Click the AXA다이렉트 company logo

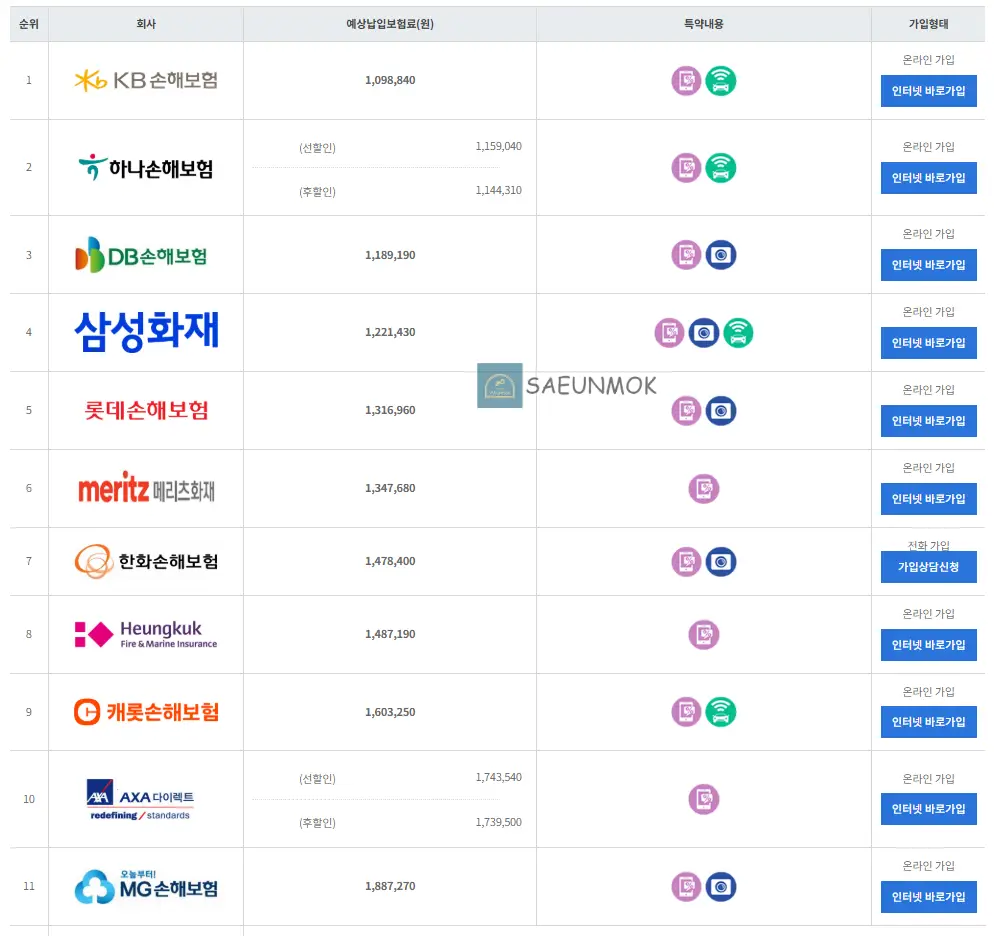(140, 800)
